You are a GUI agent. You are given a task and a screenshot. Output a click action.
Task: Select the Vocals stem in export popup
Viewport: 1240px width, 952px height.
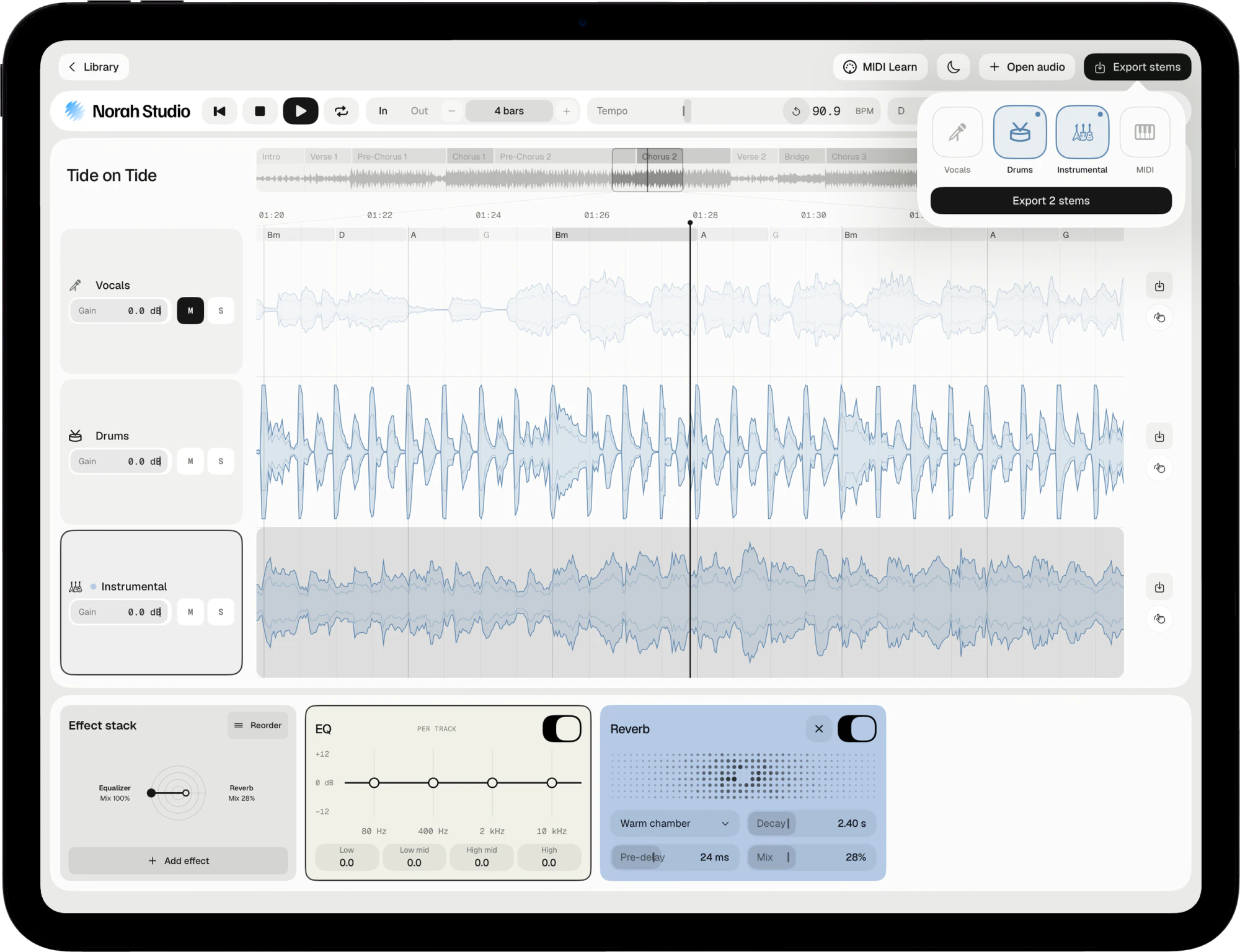[957, 132]
